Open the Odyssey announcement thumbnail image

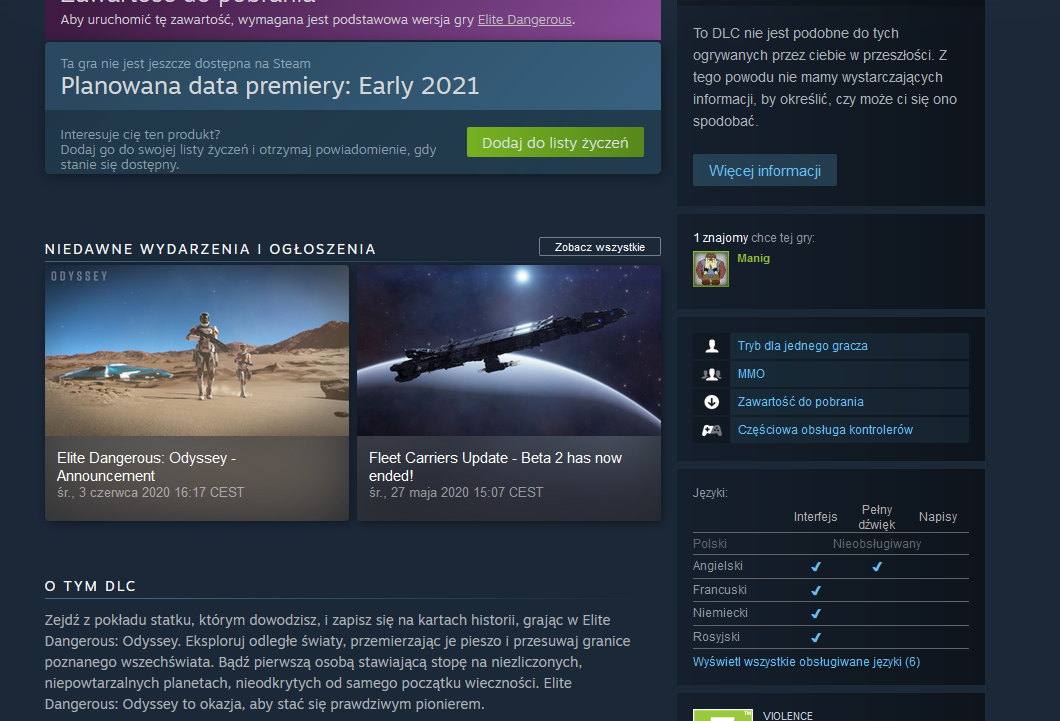tap(197, 350)
